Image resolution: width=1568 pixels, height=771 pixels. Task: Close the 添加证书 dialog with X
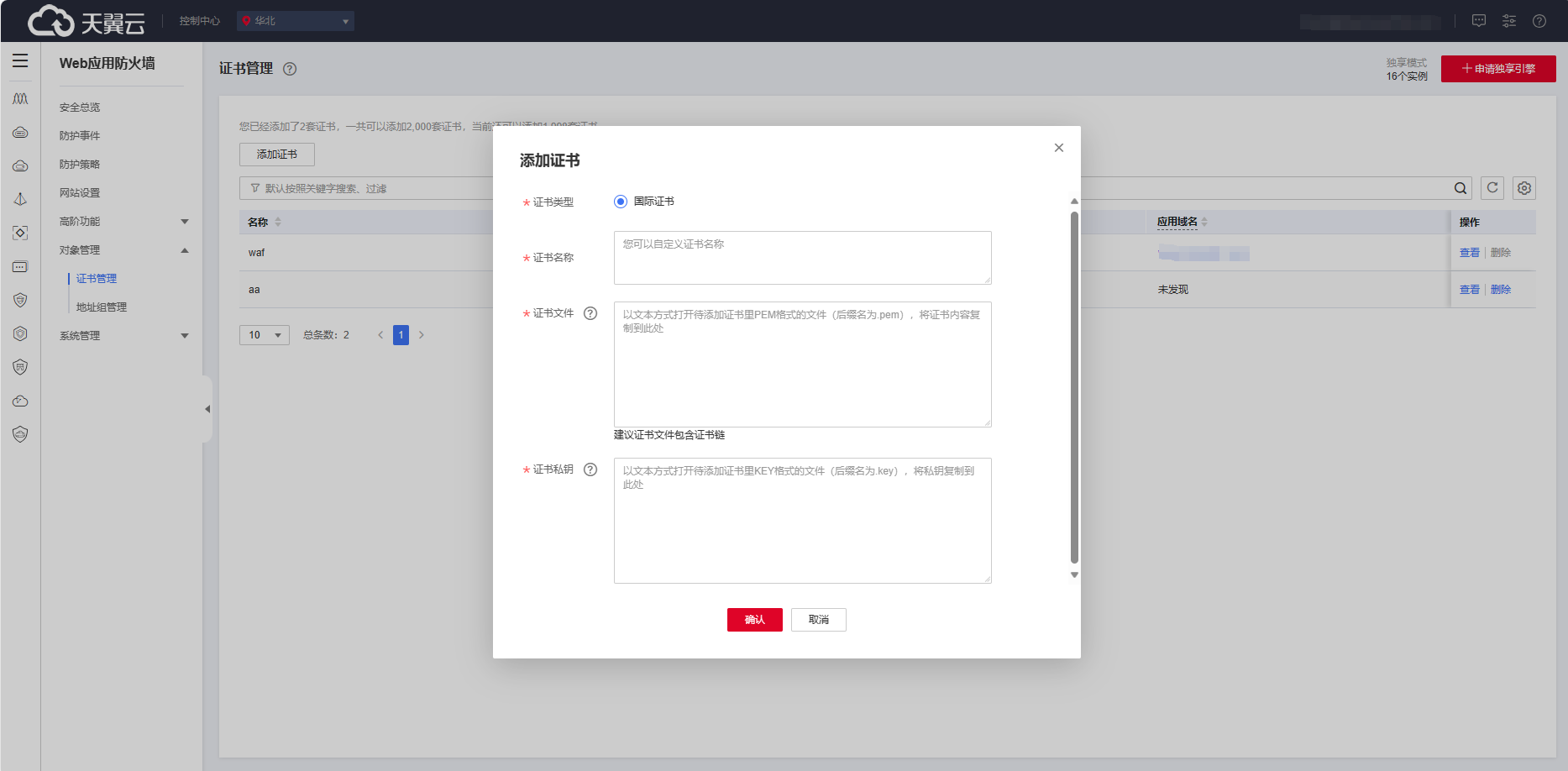click(1059, 148)
